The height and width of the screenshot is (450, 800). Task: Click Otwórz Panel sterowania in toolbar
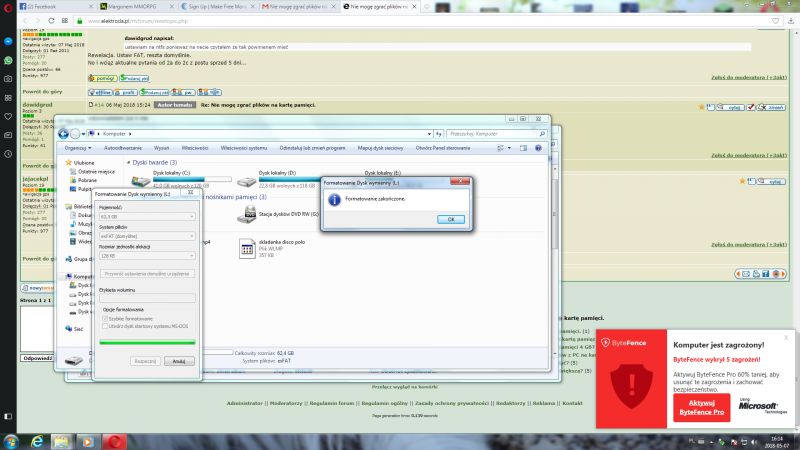443,148
